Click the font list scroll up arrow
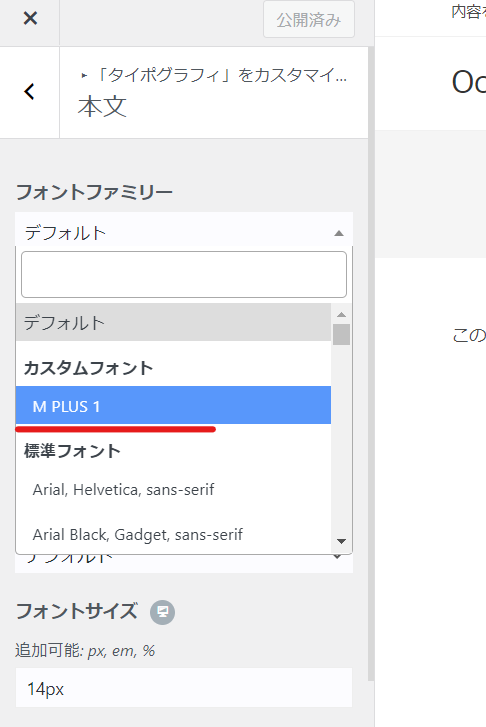Screen dimensions: 486x727 coord(341,314)
